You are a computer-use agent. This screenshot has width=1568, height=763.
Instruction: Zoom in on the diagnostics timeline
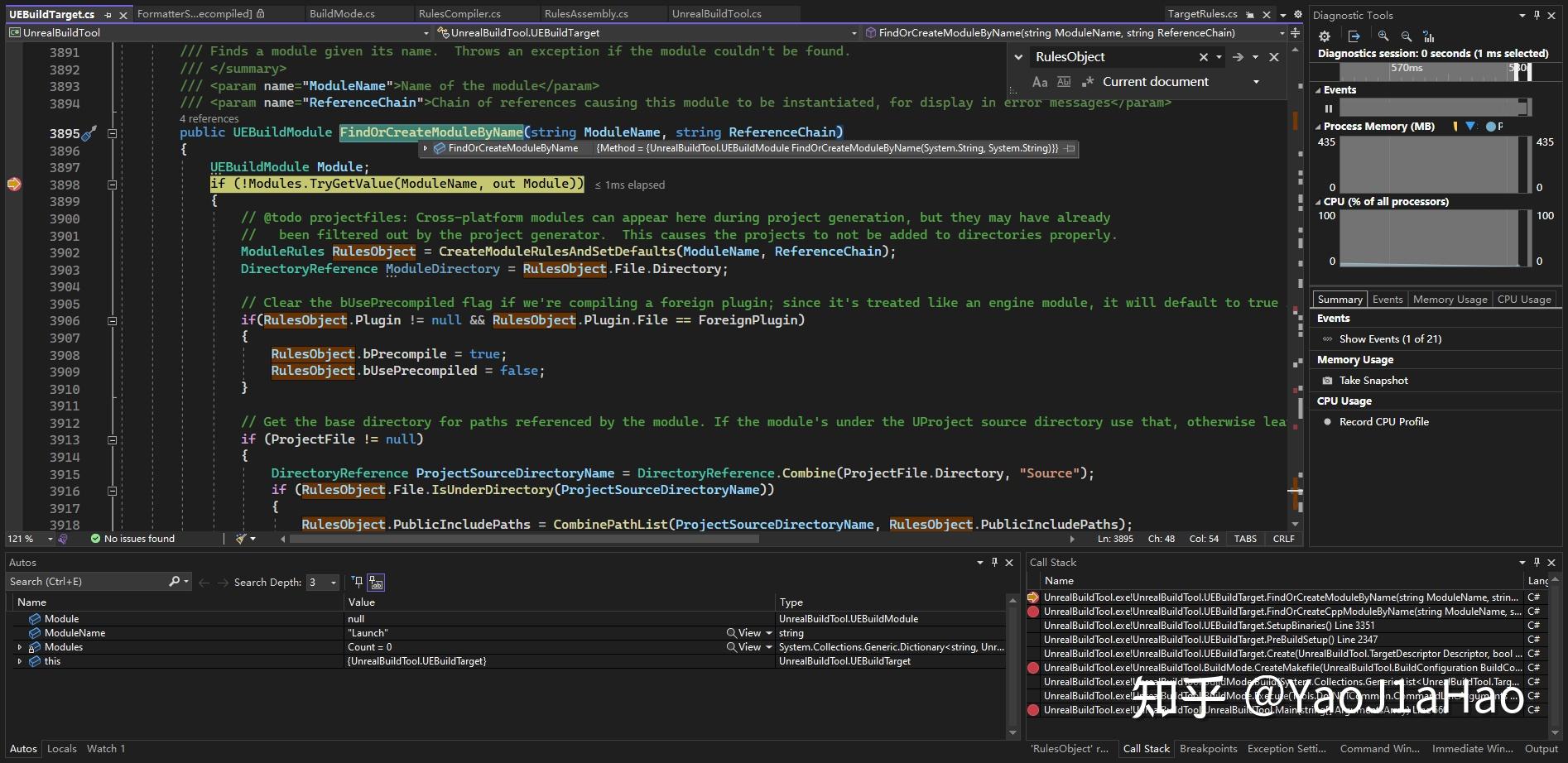tap(1383, 36)
